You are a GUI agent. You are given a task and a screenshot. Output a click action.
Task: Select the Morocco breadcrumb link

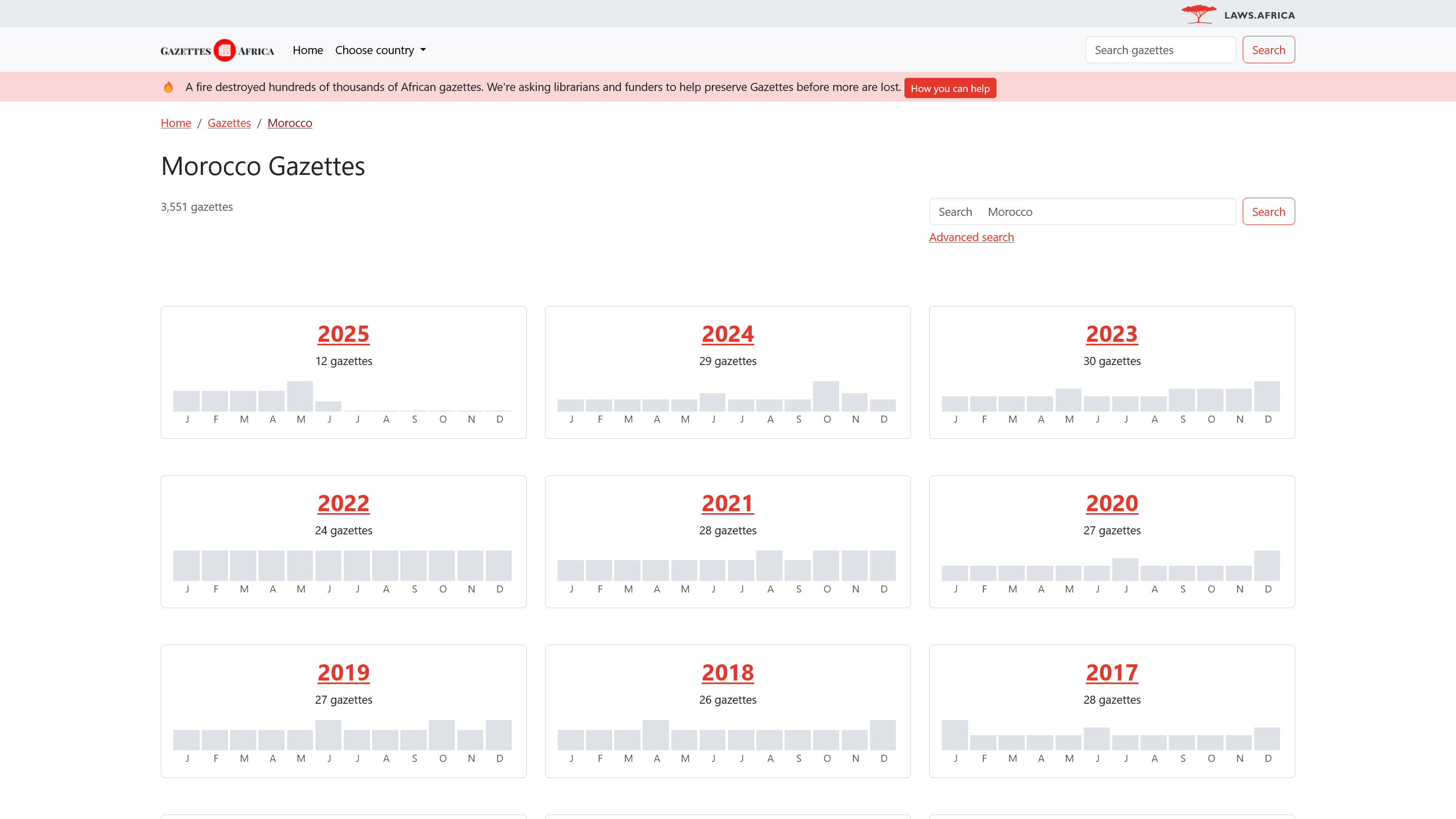click(x=289, y=123)
